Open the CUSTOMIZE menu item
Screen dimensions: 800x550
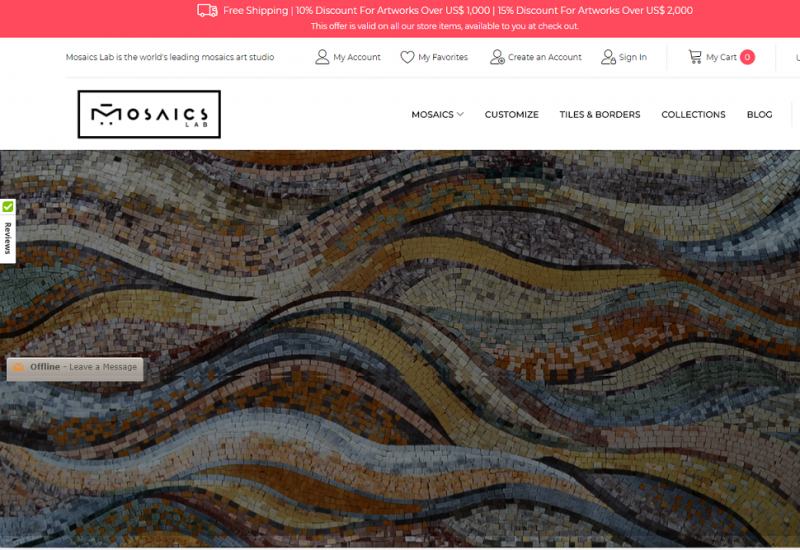511,115
